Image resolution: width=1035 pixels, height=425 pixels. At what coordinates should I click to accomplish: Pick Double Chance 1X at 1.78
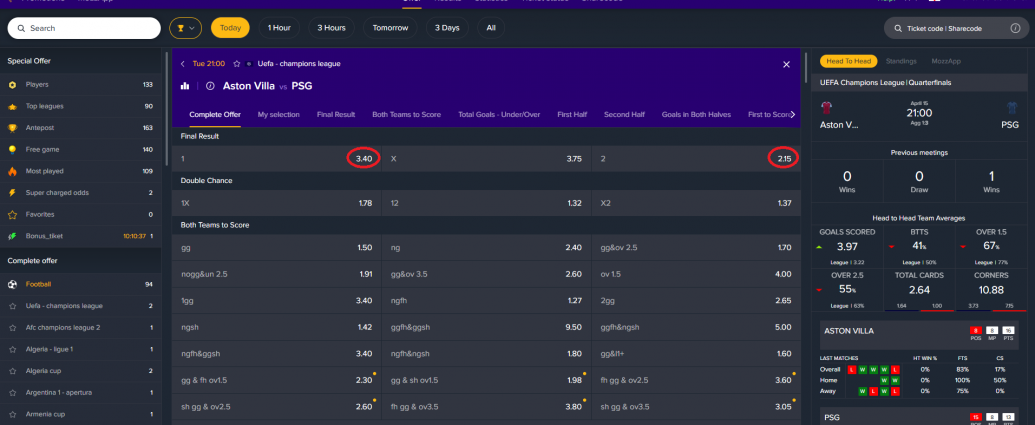tap(277, 203)
